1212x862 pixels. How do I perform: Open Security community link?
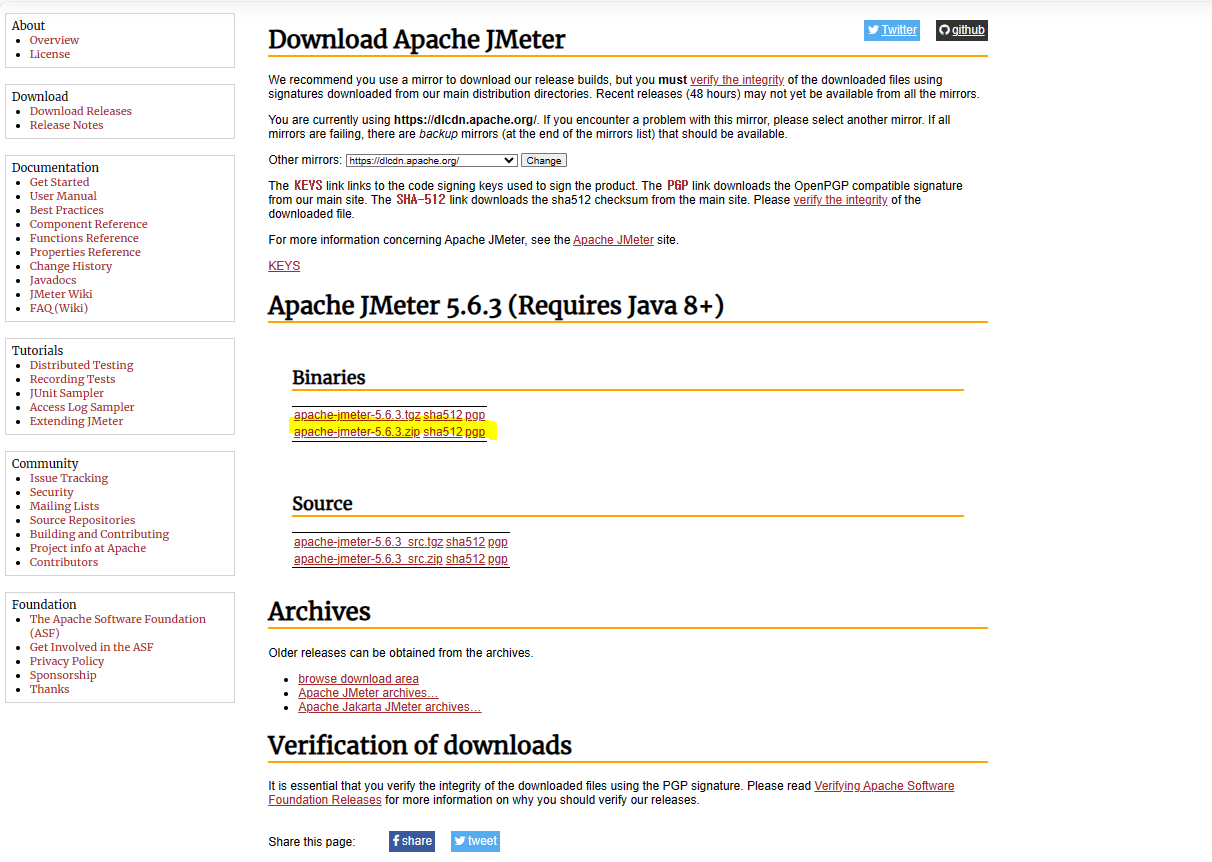pyautogui.click(x=52, y=492)
